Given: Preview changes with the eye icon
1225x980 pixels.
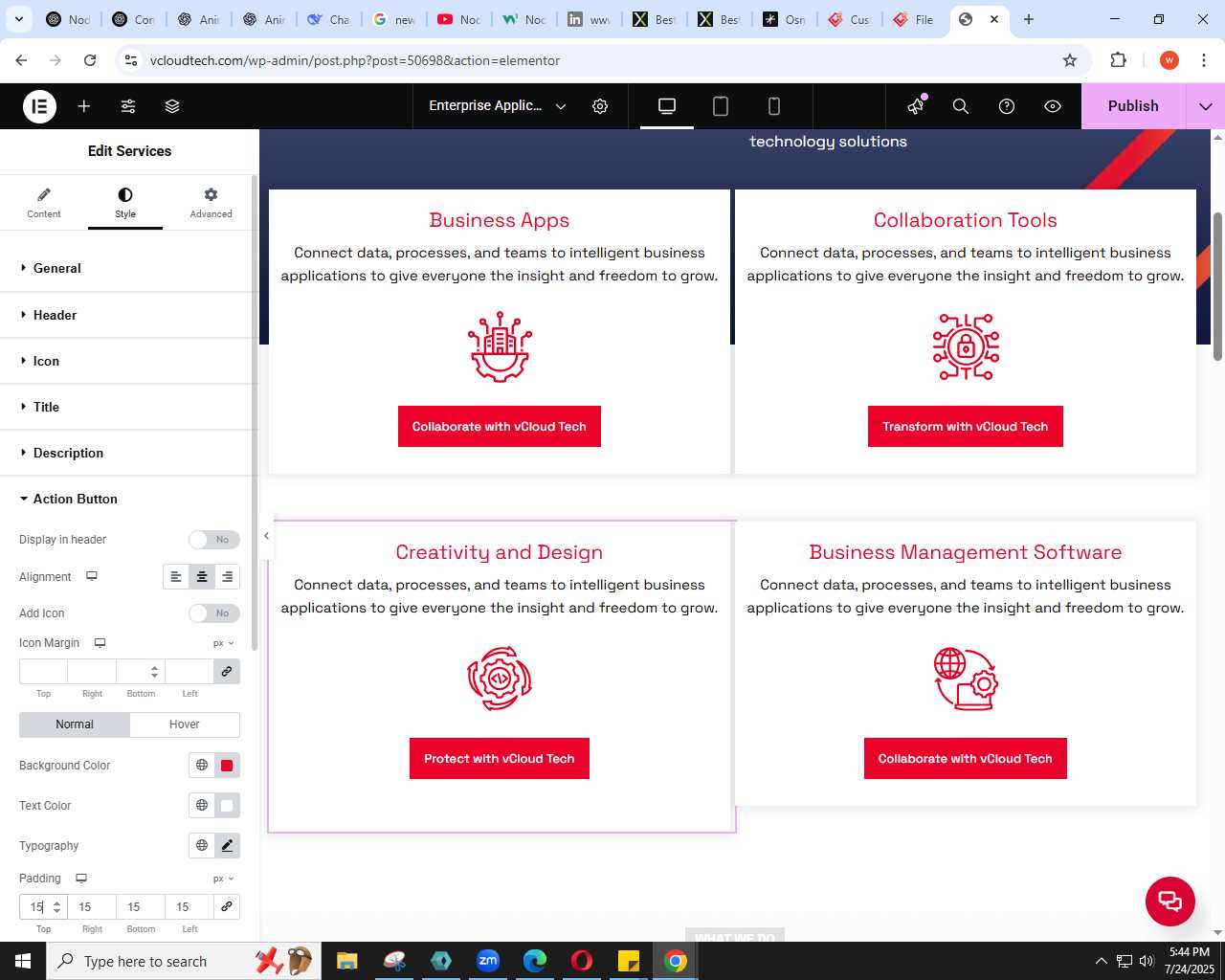Looking at the screenshot, I should click(1053, 106).
